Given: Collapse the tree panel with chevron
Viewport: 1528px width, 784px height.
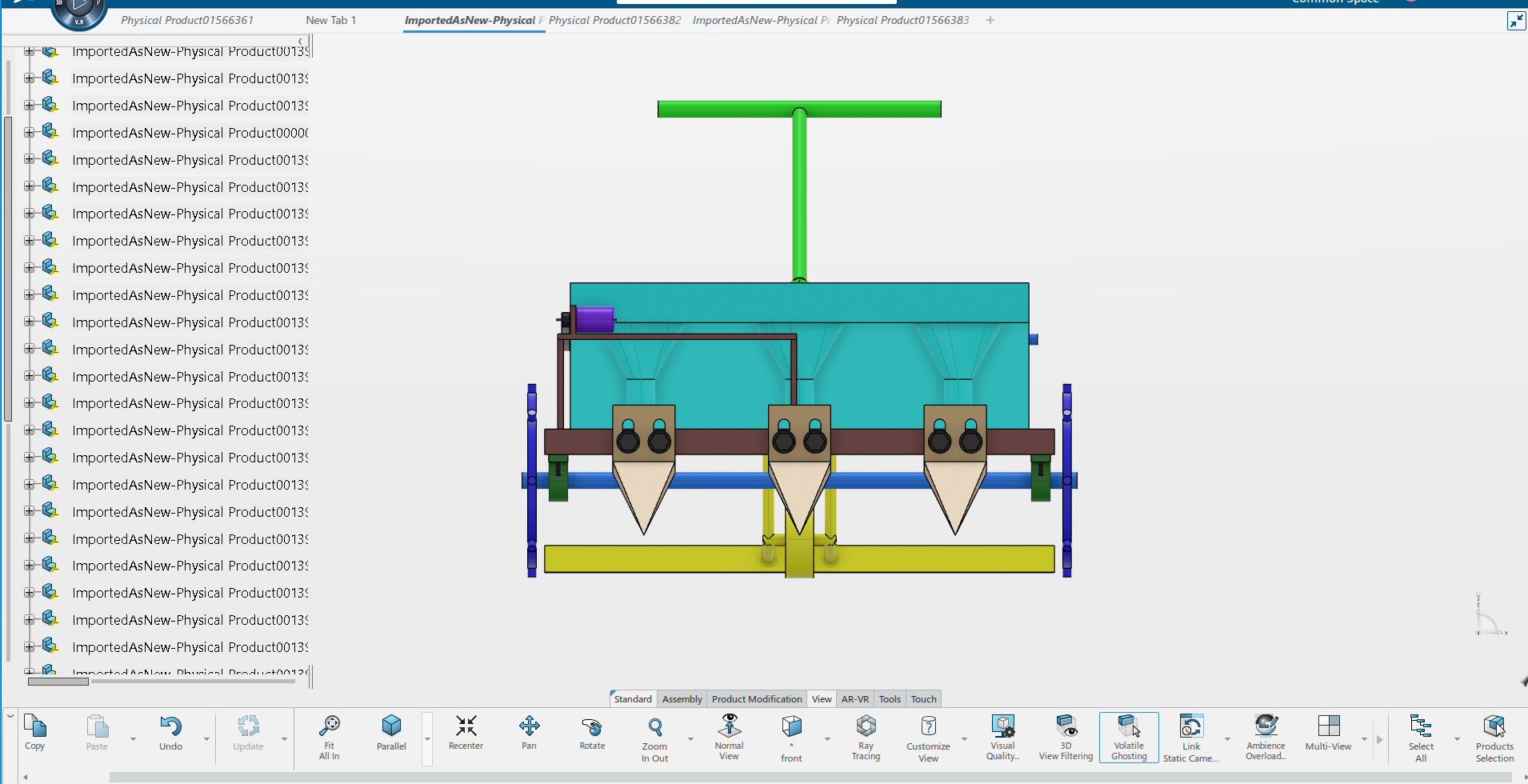Looking at the screenshot, I should coord(300,42).
